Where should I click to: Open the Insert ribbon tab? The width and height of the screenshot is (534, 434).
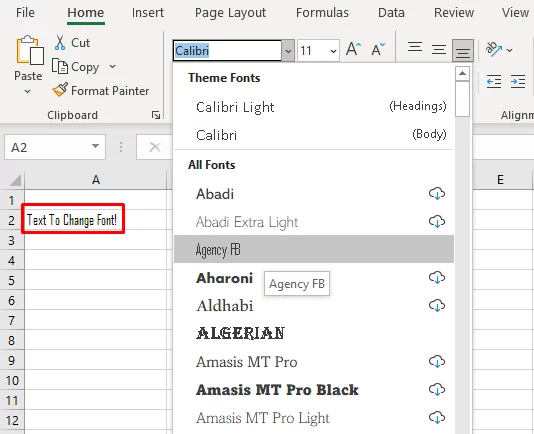click(148, 13)
